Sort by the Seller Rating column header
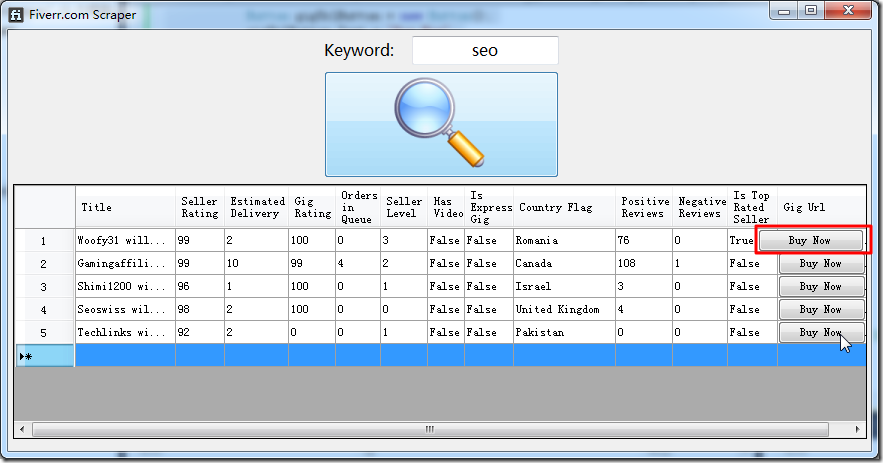883x463 pixels. coord(200,207)
